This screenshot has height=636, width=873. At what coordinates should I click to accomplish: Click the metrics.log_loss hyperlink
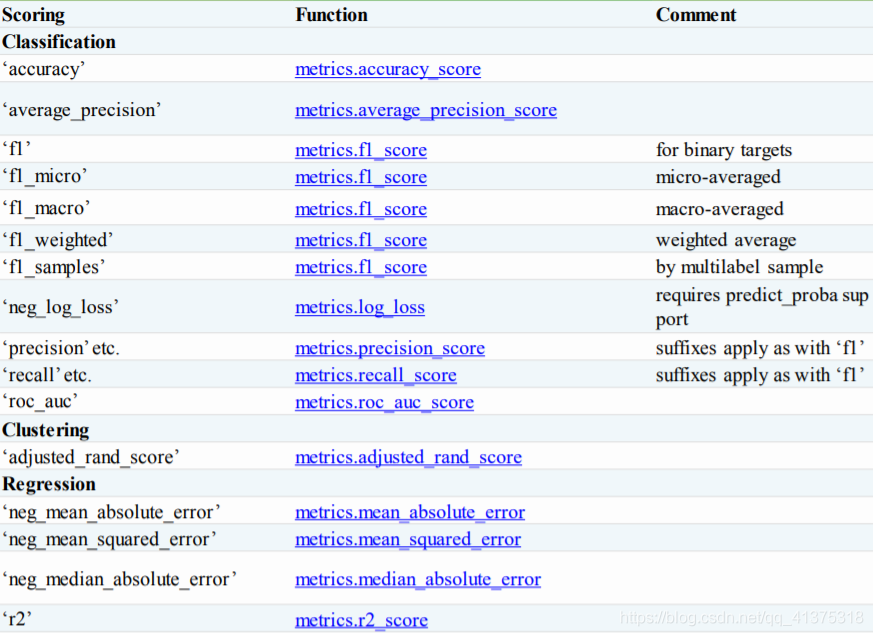(x=360, y=307)
